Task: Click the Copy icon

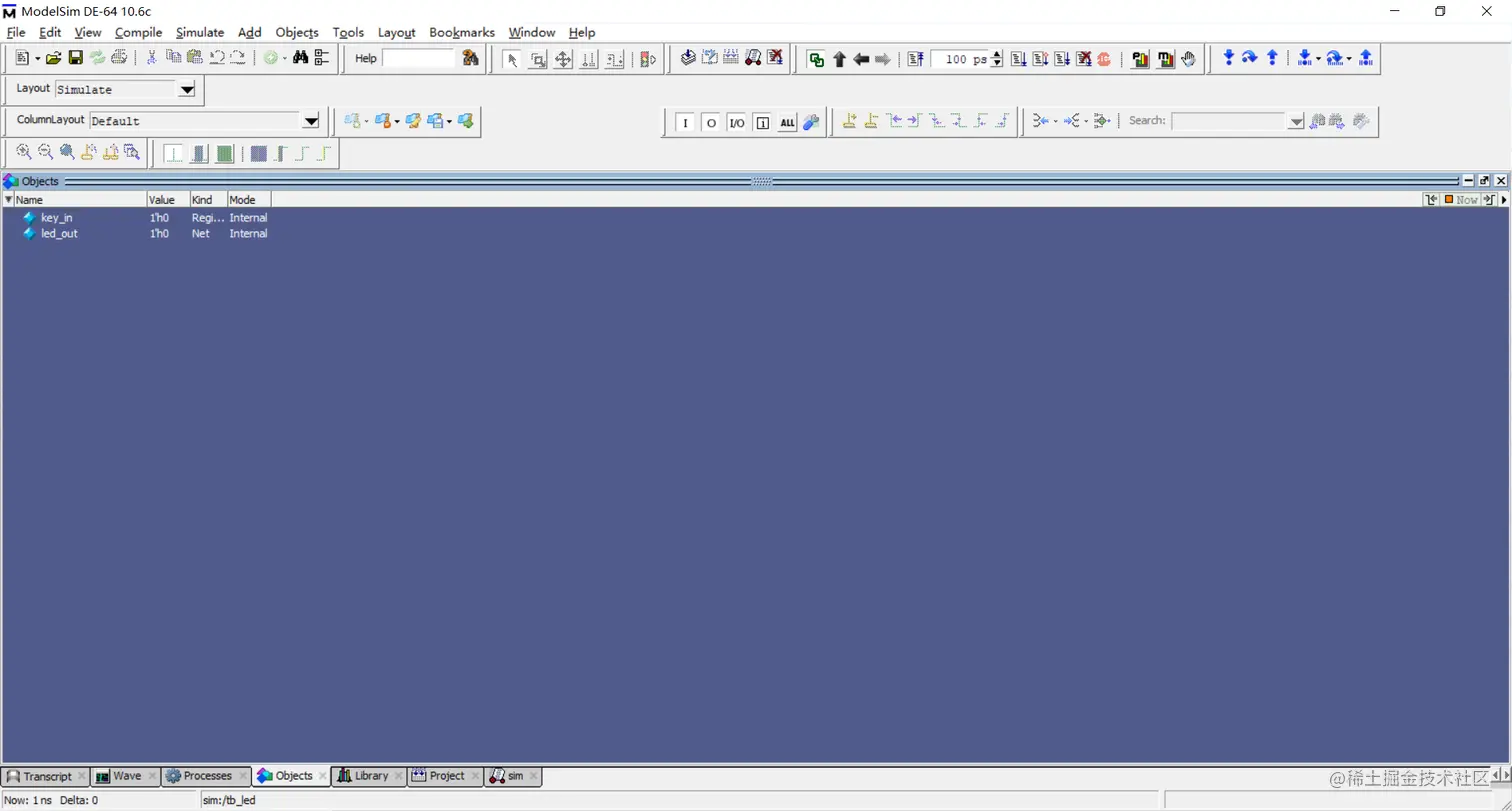Action: (173, 59)
